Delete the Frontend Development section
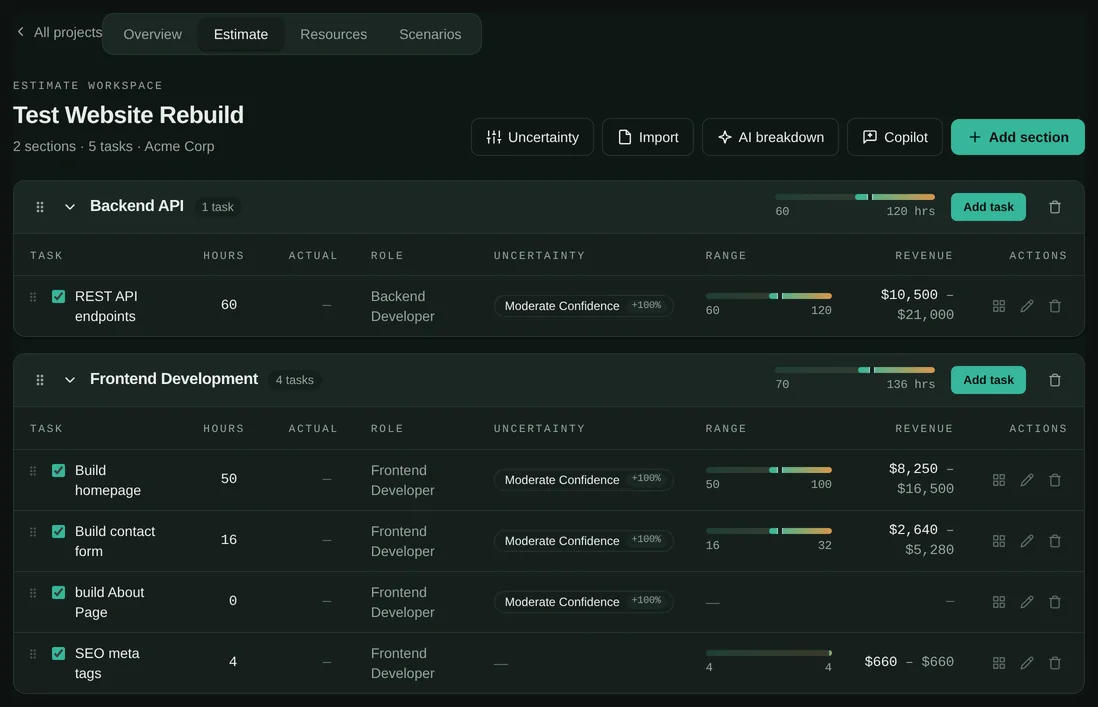This screenshot has width=1098, height=707. [1055, 380]
